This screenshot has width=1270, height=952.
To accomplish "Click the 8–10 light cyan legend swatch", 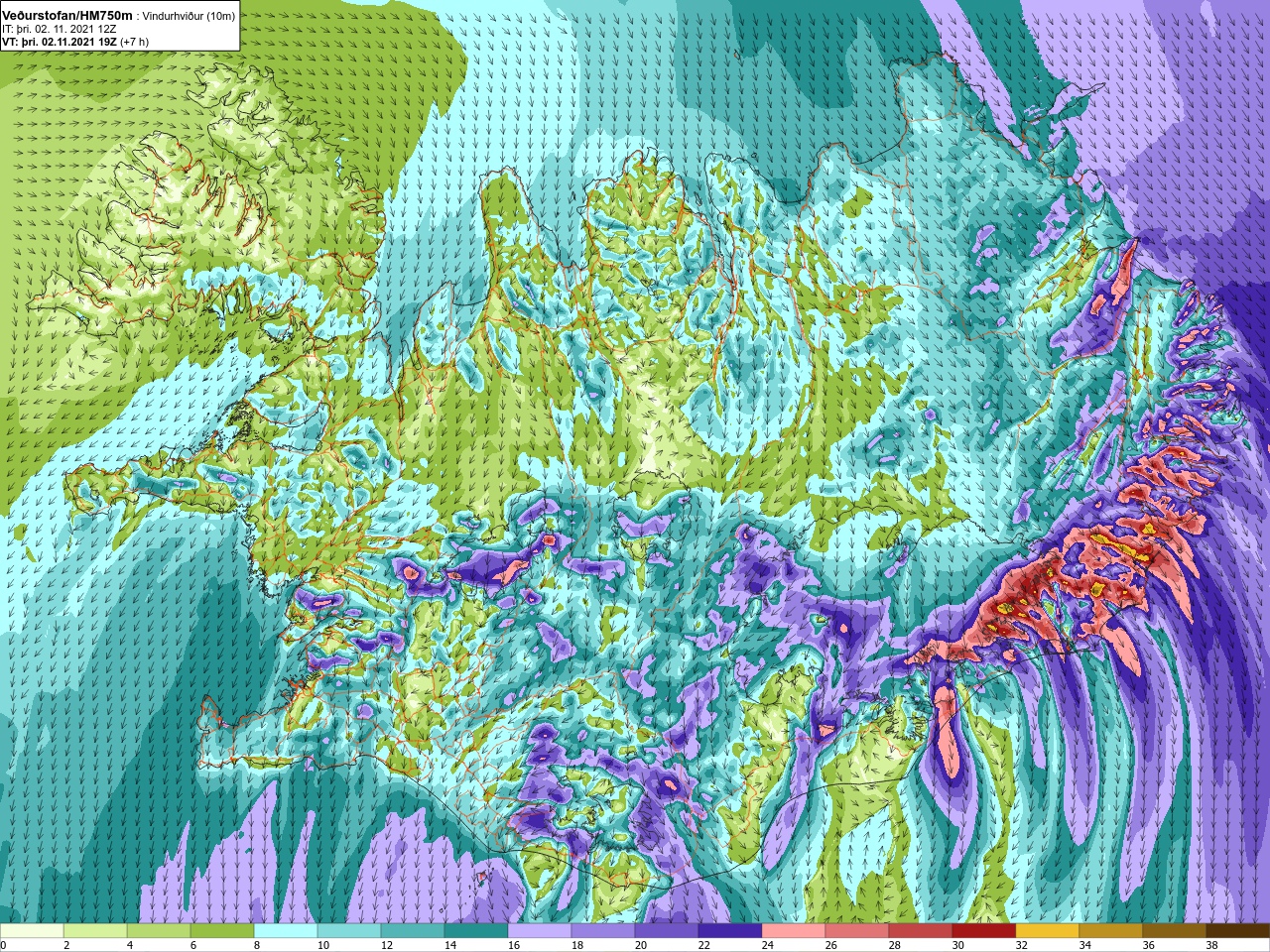I will [286, 931].
